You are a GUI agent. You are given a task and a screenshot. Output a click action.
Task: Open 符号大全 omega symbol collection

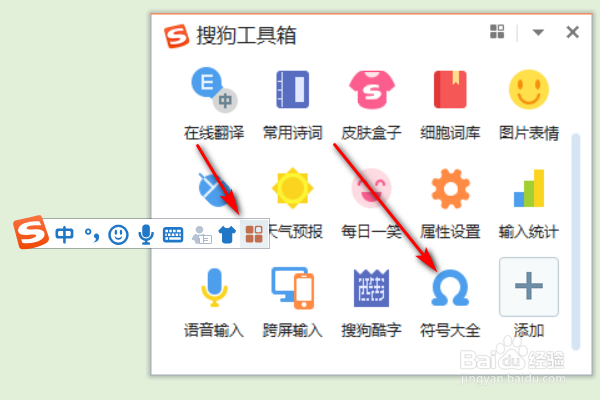click(x=450, y=288)
